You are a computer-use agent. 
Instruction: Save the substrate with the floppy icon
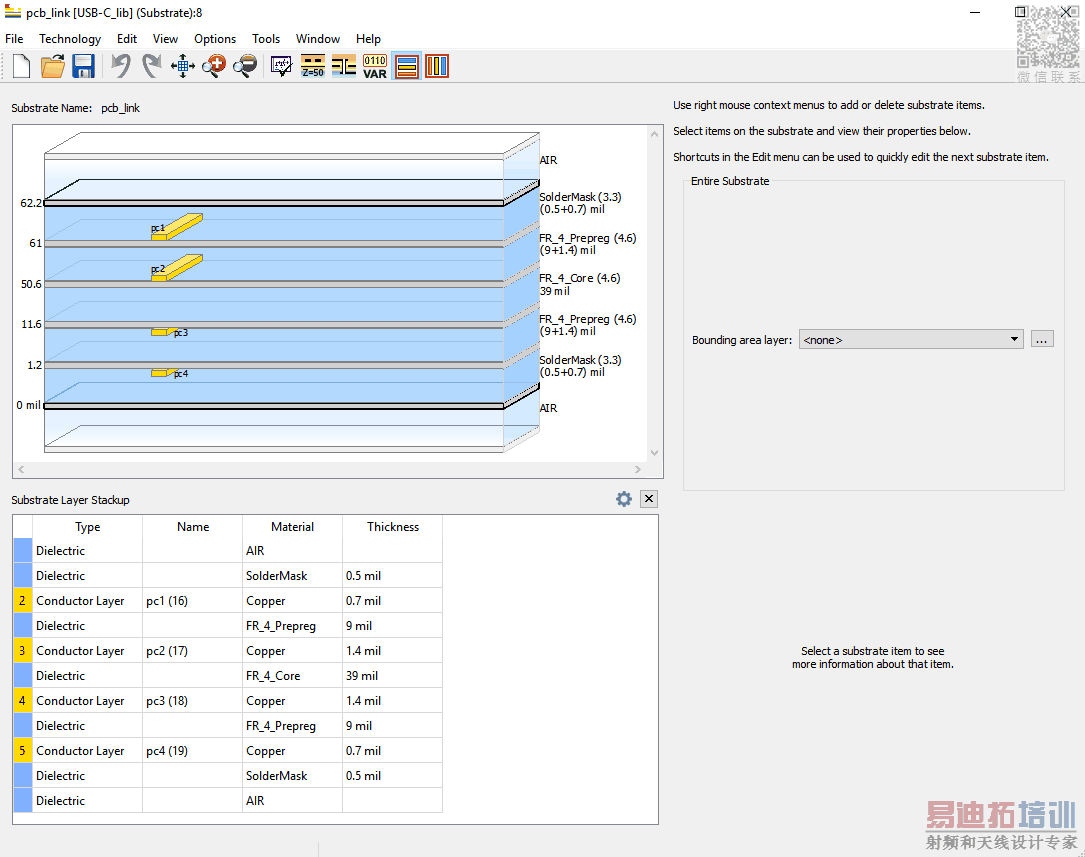[x=83, y=66]
